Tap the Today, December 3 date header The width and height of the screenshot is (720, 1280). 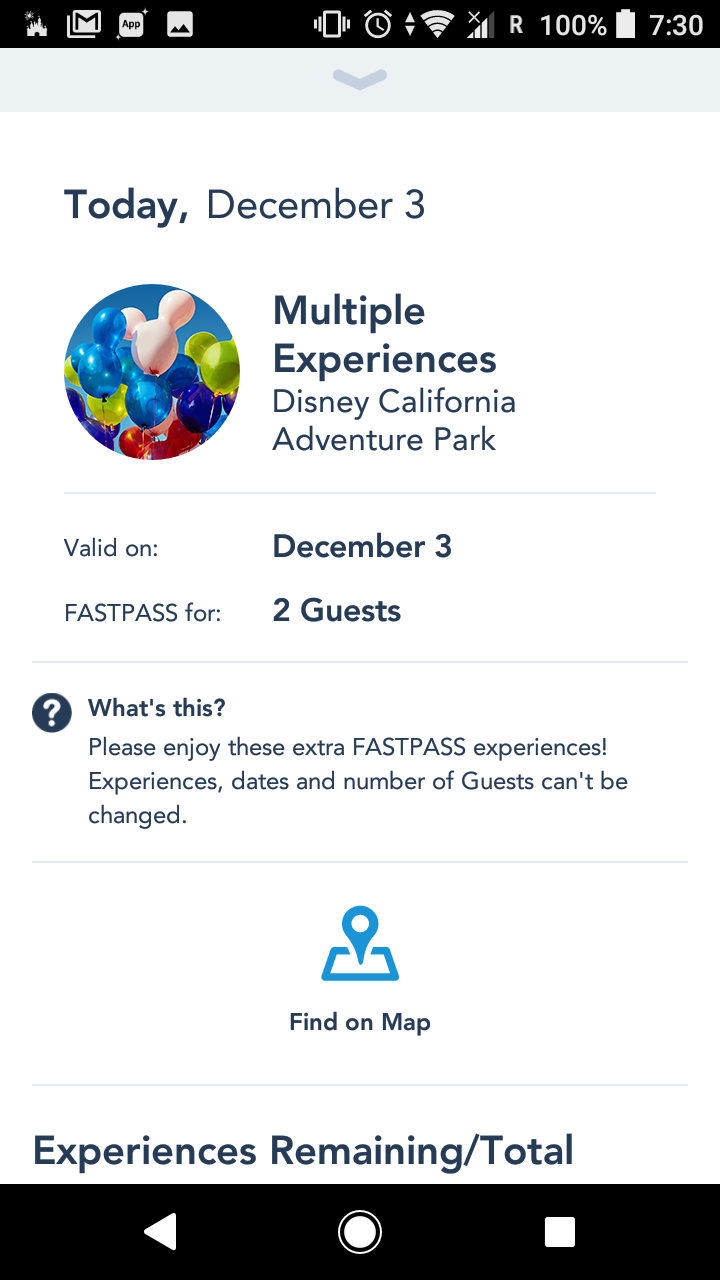tap(245, 205)
